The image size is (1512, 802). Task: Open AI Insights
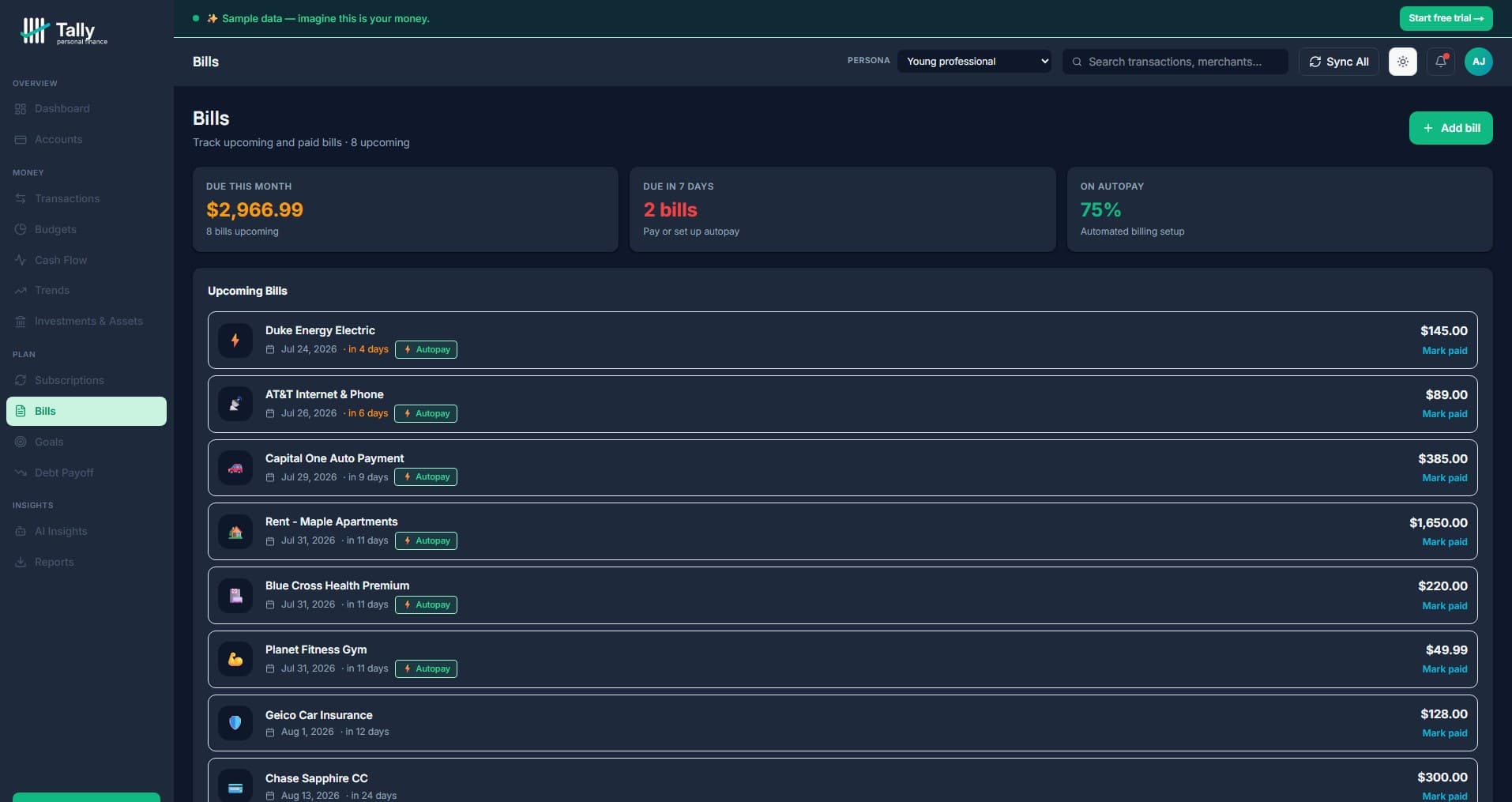pos(86,531)
